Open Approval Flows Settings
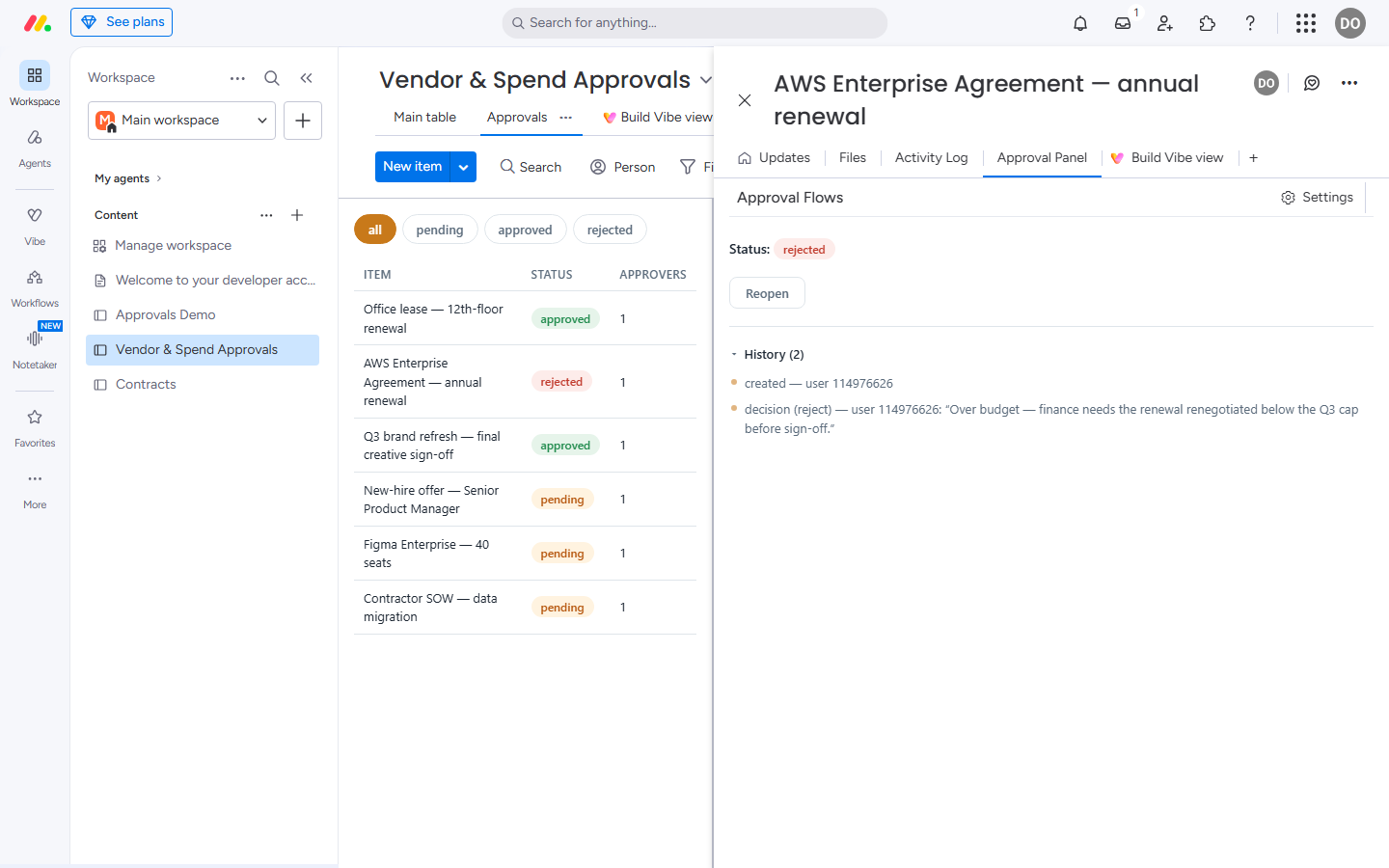The width and height of the screenshot is (1389, 868). 1317,198
